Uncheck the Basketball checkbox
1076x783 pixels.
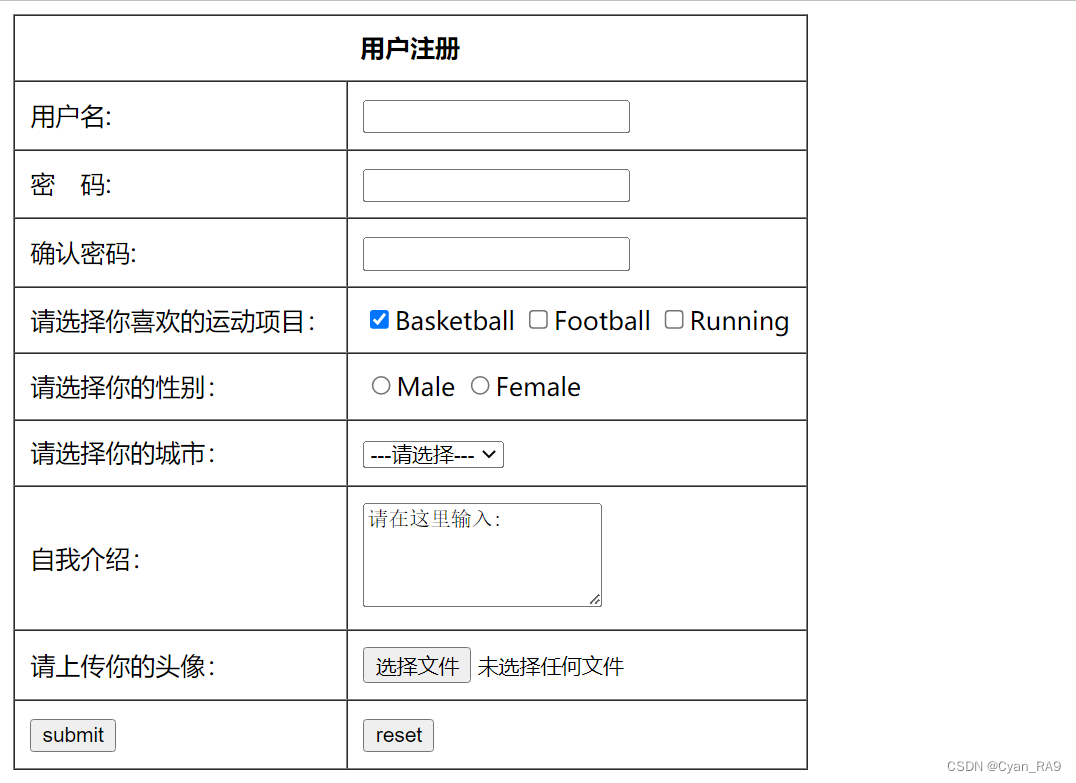[x=379, y=320]
